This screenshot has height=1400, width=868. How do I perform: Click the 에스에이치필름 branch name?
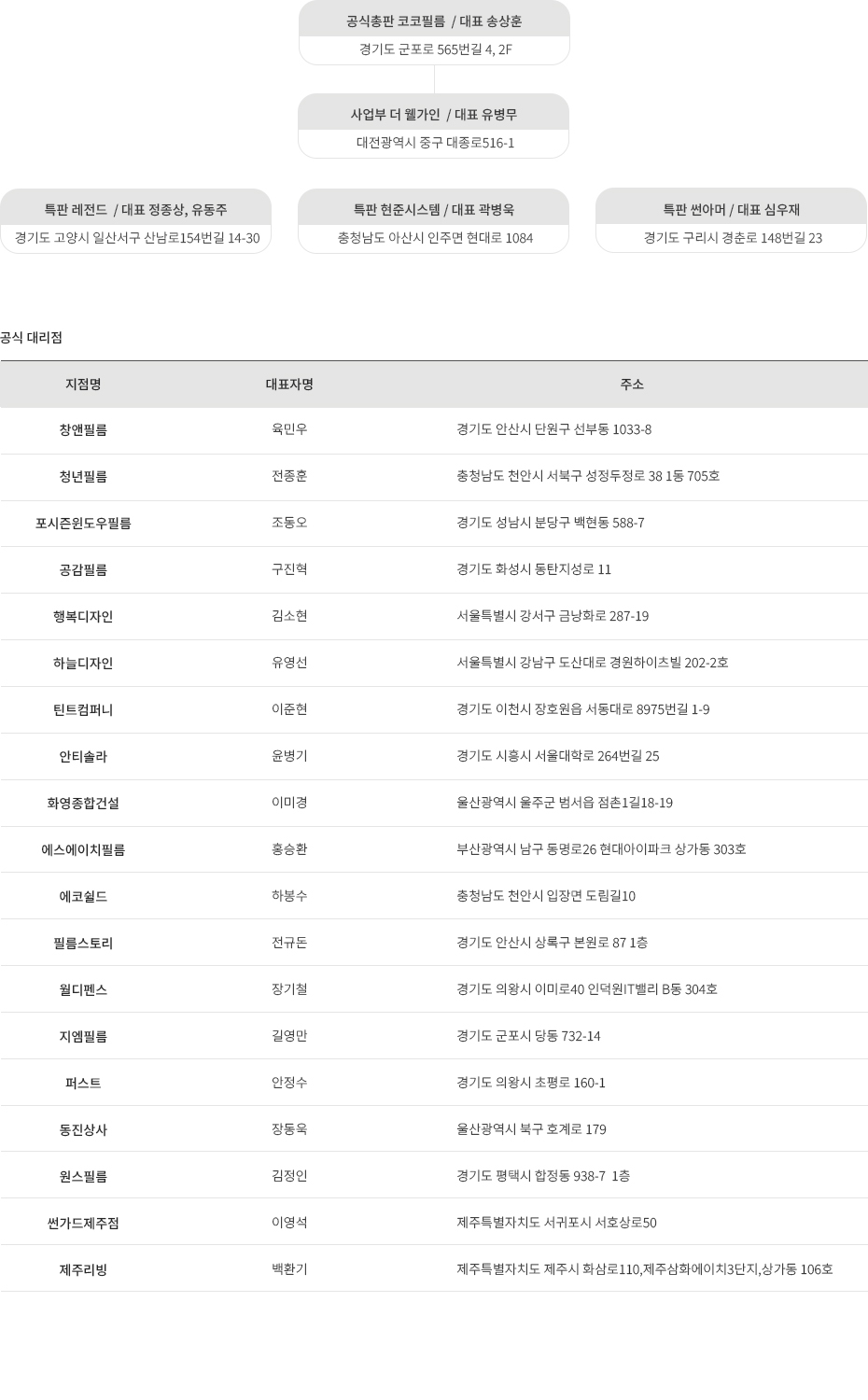point(83,850)
